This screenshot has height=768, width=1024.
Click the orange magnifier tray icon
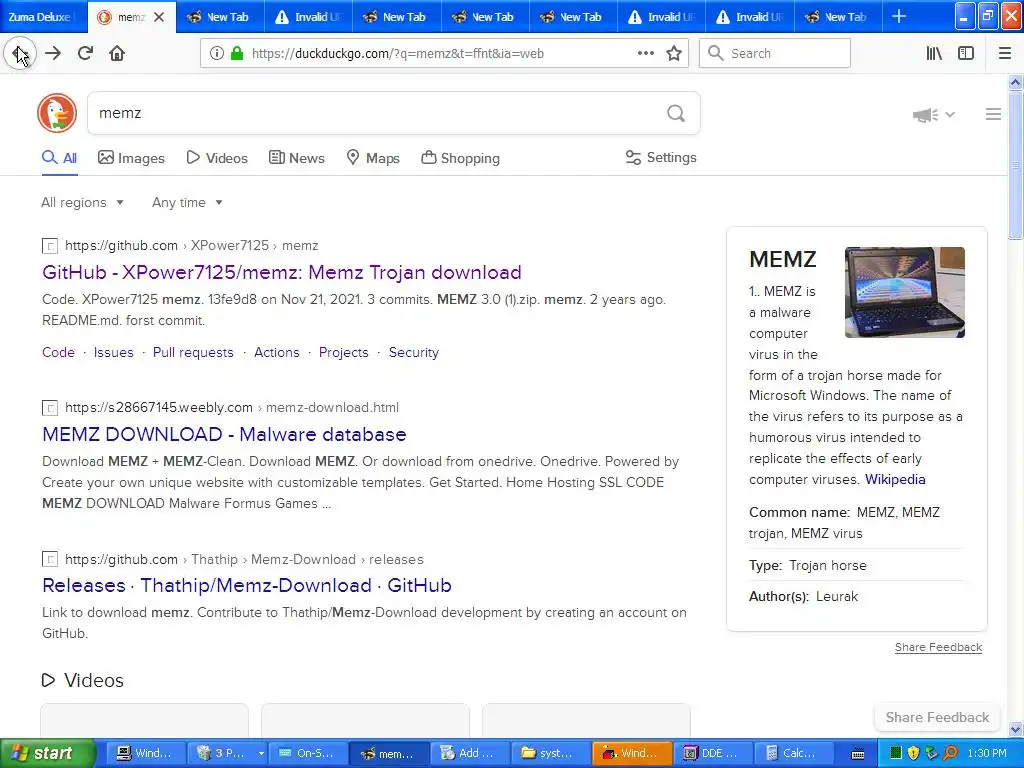pos(950,754)
